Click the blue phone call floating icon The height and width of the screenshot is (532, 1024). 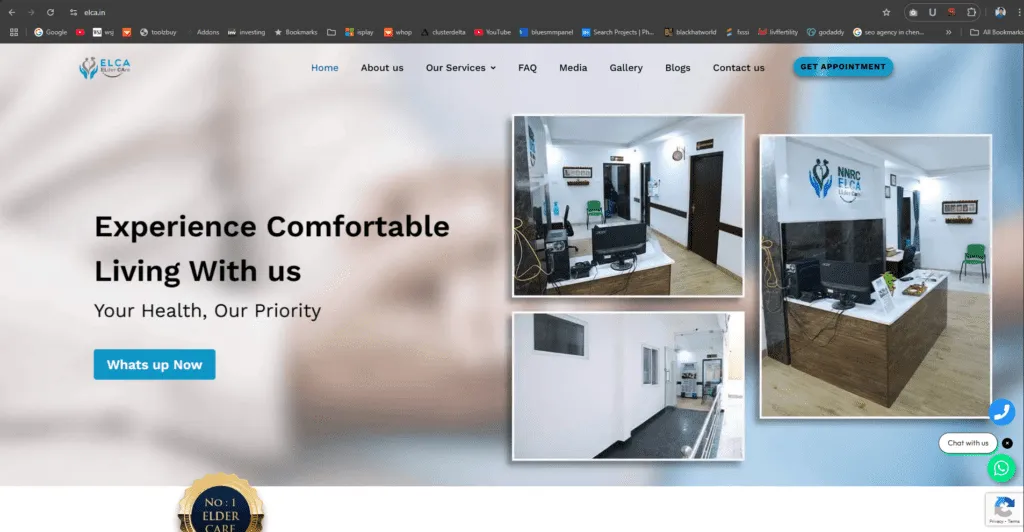coord(1001,412)
